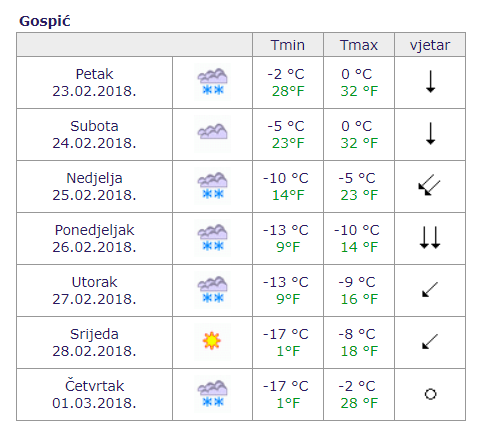Click the Tmax column header
Viewport: 486px width, 436px height.
pos(359,45)
